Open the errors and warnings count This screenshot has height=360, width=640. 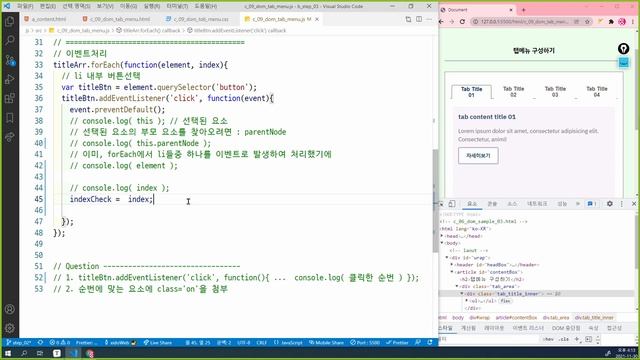[60, 342]
